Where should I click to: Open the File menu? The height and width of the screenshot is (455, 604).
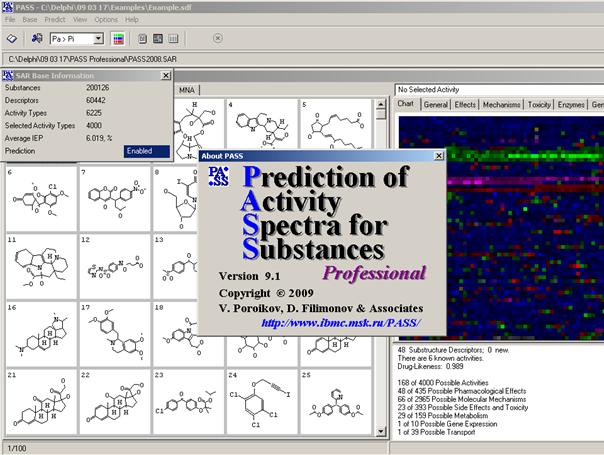(10, 19)
